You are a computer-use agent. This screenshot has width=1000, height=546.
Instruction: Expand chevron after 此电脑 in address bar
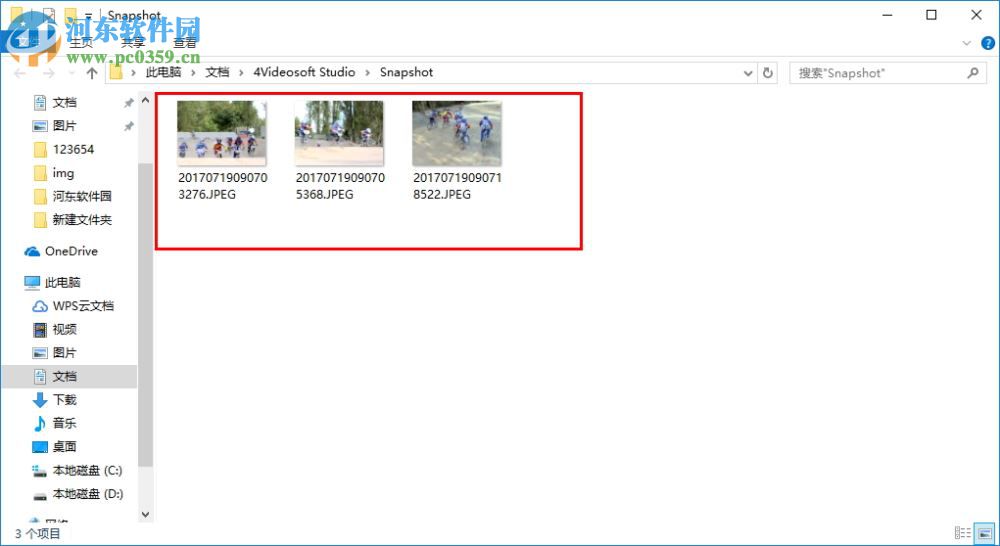click(x=193, y=73)
